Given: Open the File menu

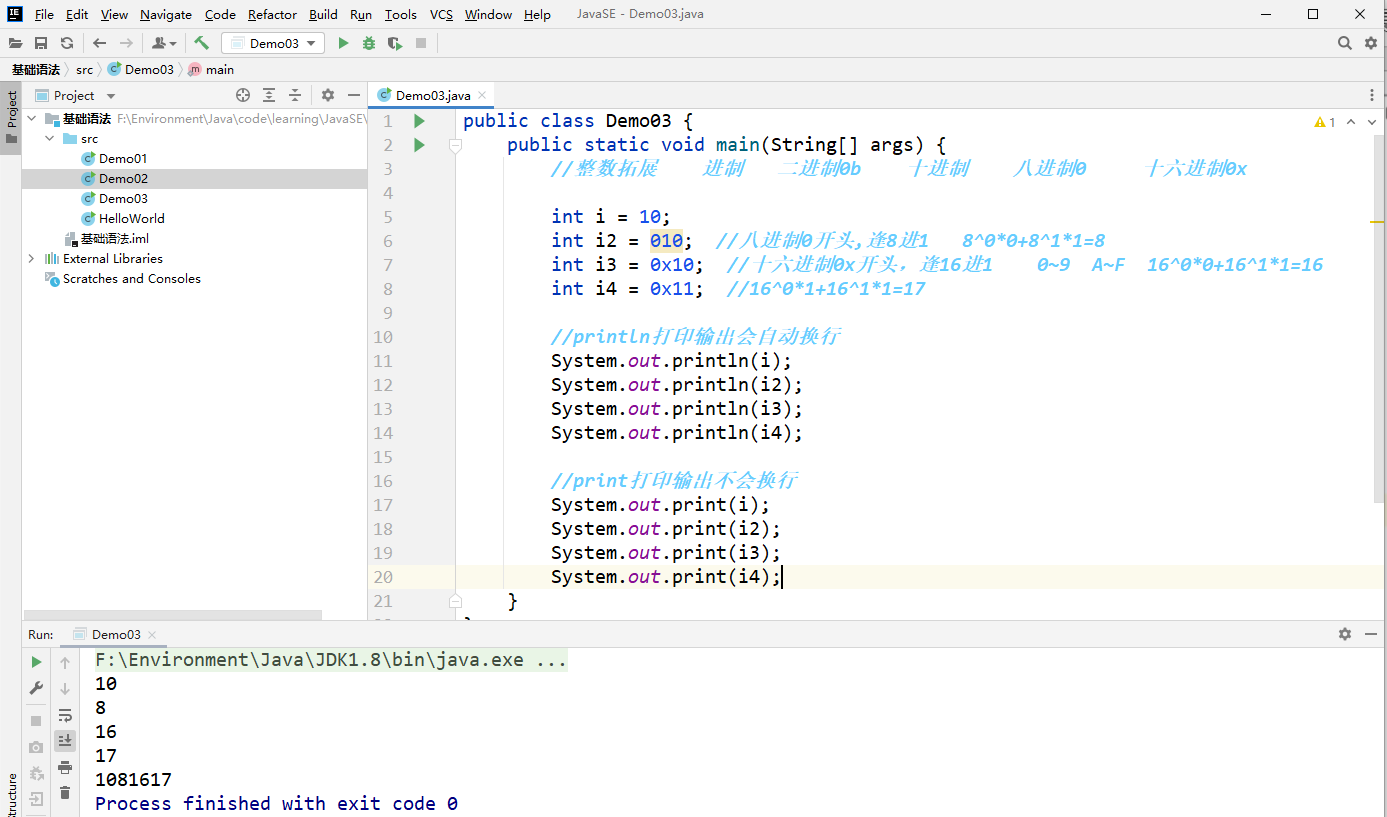Looking at the screenshot, I should [44, 14].
